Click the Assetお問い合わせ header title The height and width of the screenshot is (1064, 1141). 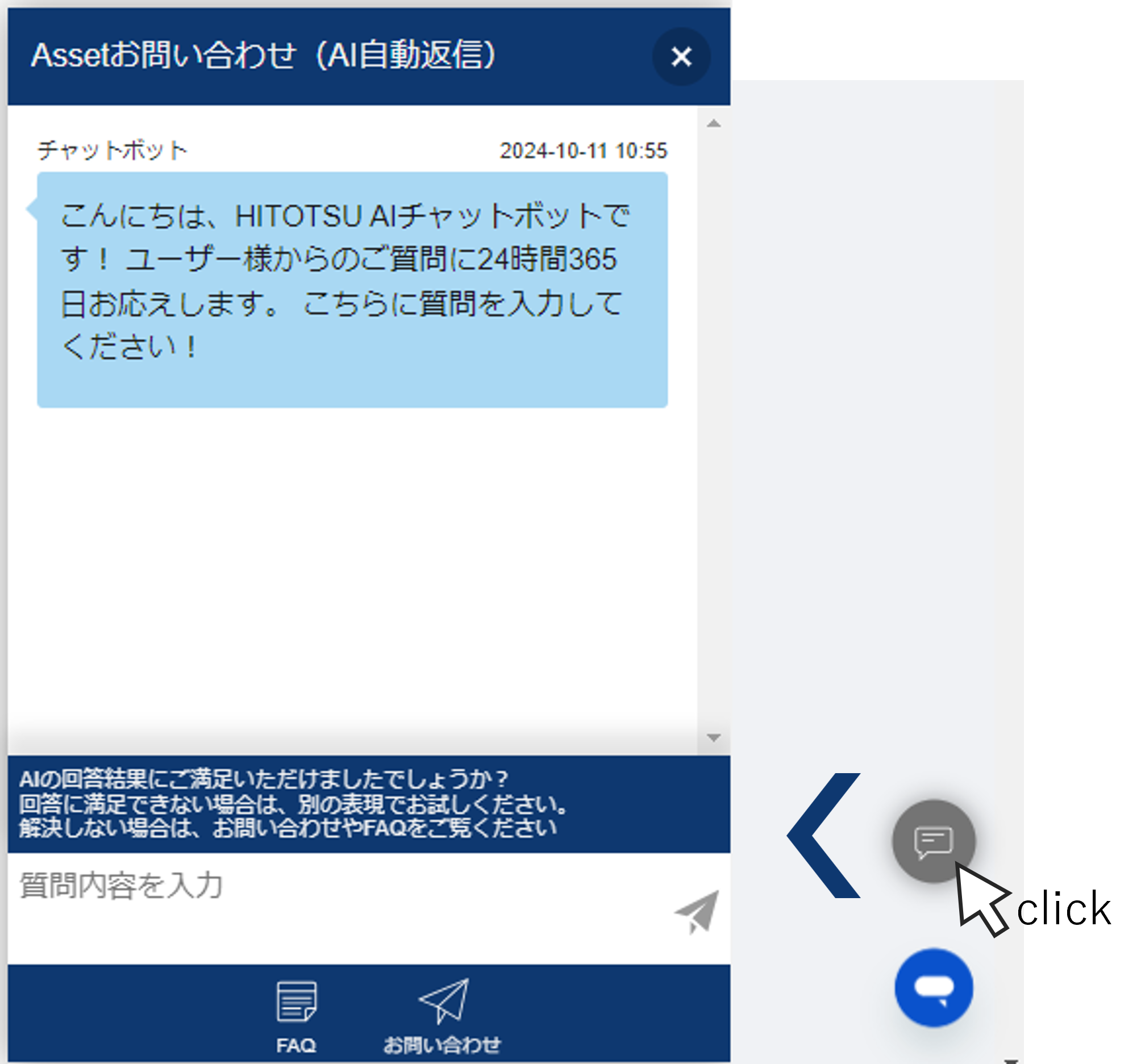tap(264, 56)
